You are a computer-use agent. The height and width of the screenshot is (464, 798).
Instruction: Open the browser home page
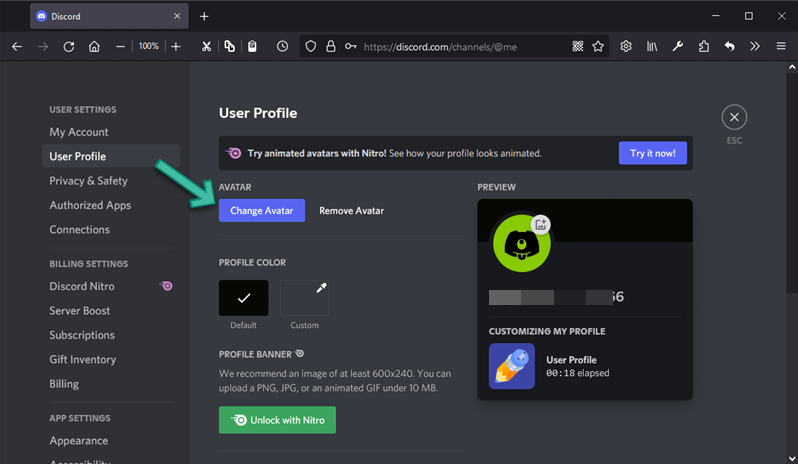pyautogui.click(x=94, y=47)
